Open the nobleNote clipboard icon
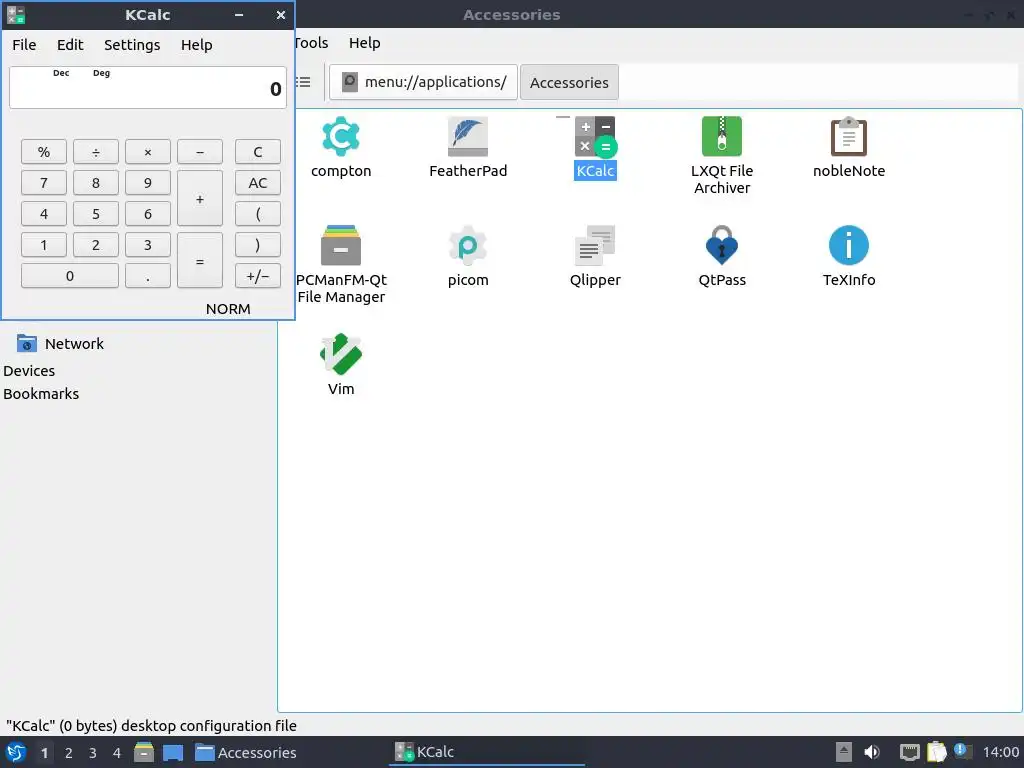1024x768 pixels. [x=848, y=136]
